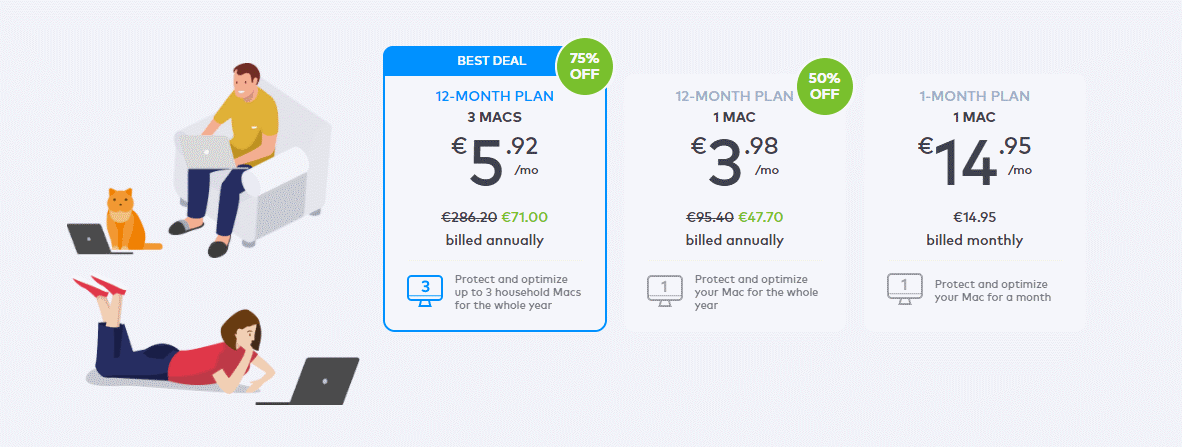This screenshot has height=447, width=1182.
Task: Click the green €47.70 discounted price
Action: pyautogui.click(x=760, y=218)
